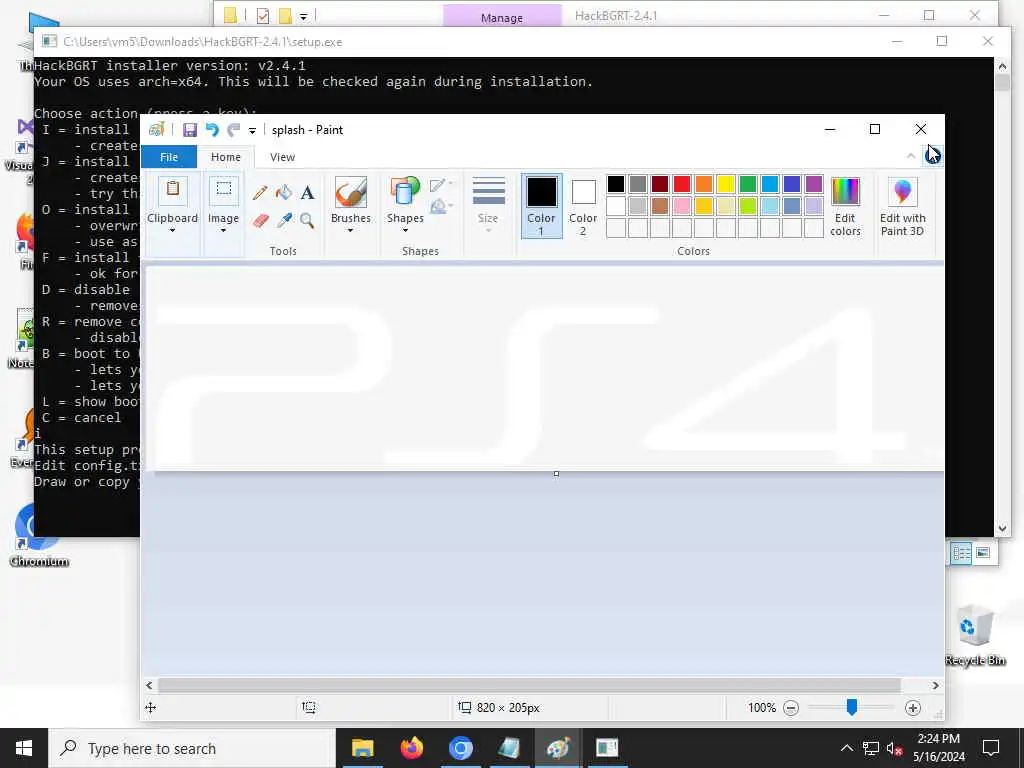Open File Explorer from the taskbar
The image size is (1024, 768).
[362, 748]
